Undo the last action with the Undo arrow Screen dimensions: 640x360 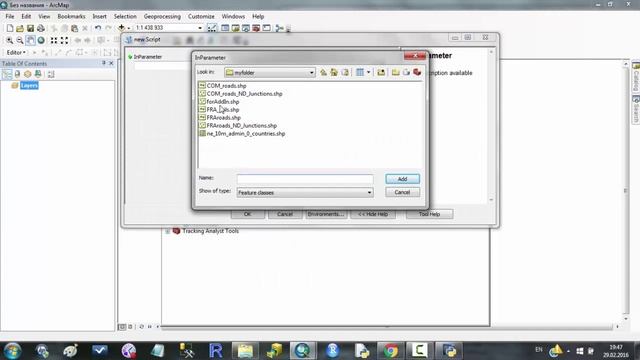pos(98,28)
